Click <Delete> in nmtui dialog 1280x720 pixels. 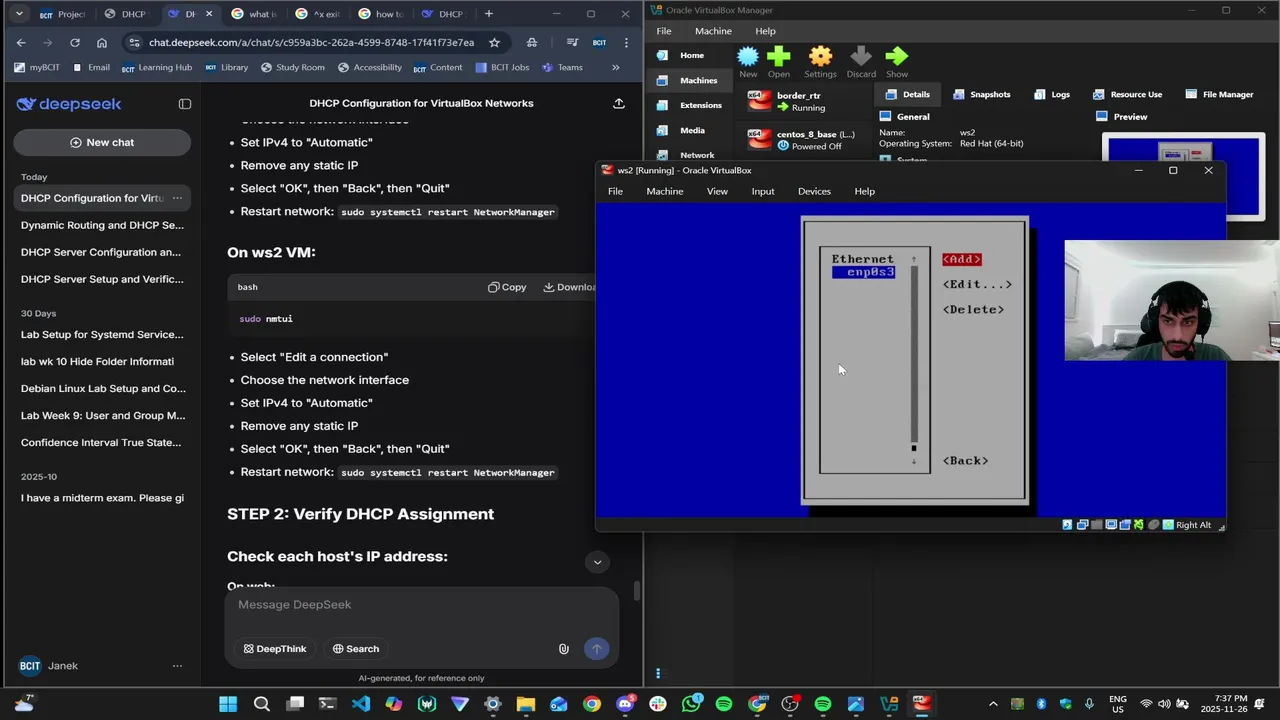coord(973,309)
